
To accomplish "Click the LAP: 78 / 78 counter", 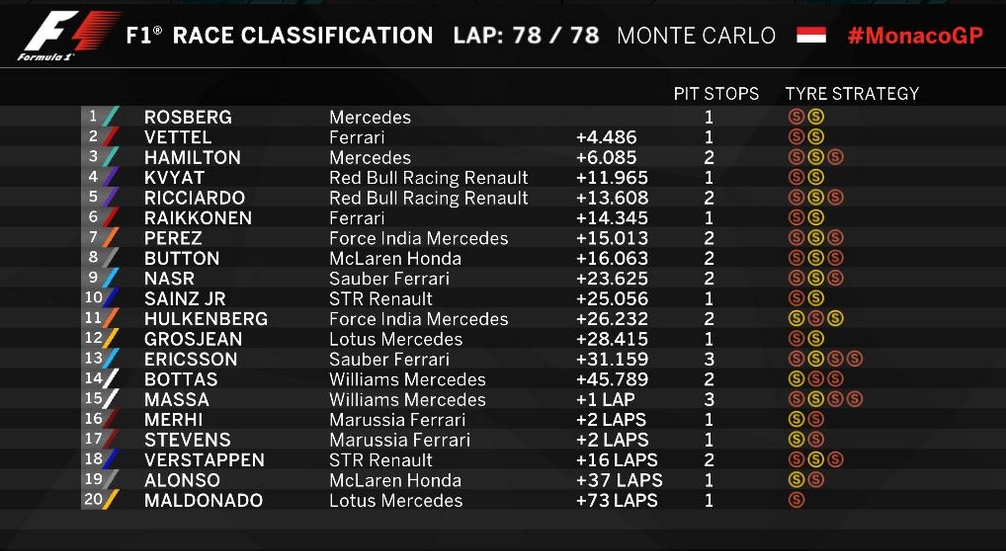I will coord(525,35).
